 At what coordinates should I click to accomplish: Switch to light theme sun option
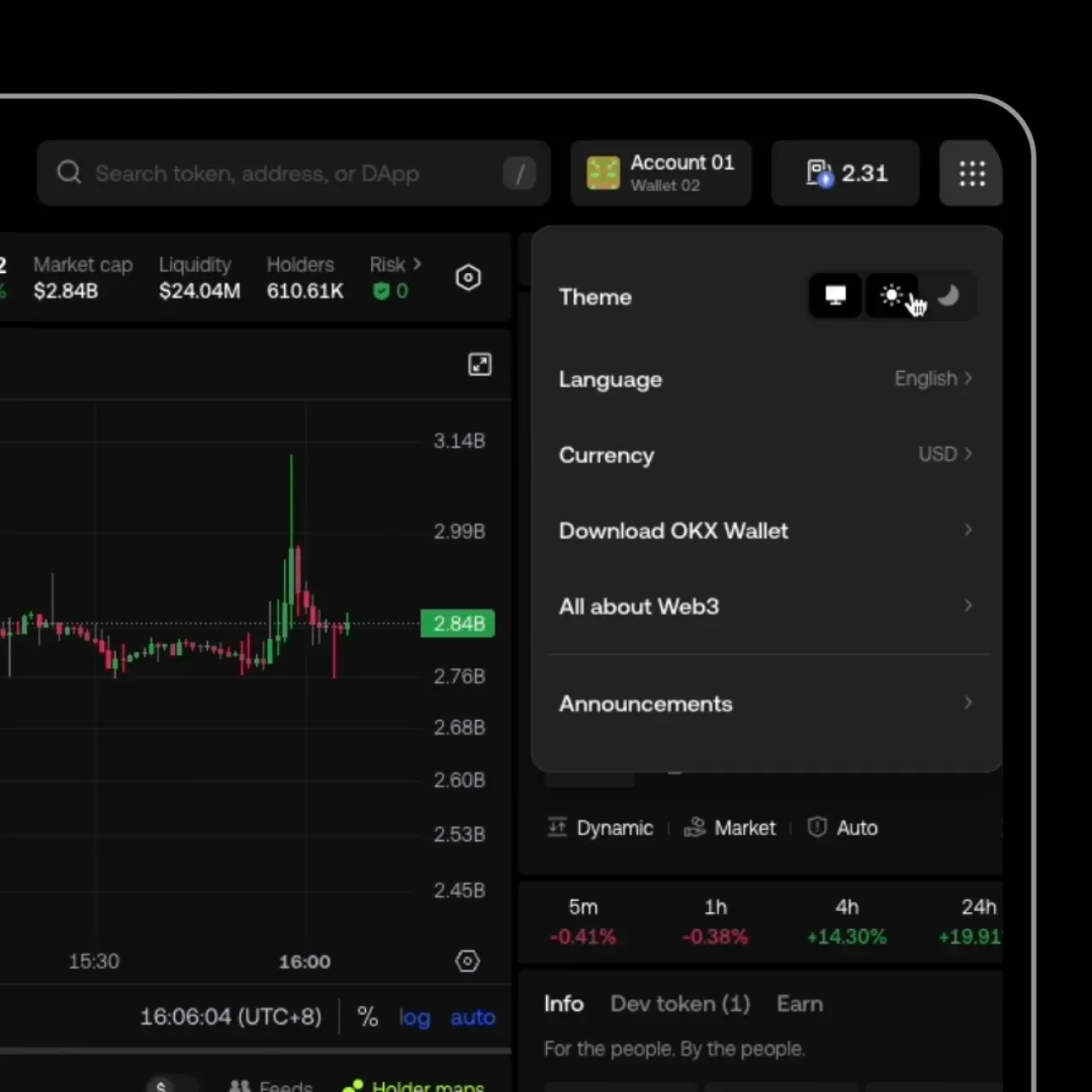[x=892, y=295]
